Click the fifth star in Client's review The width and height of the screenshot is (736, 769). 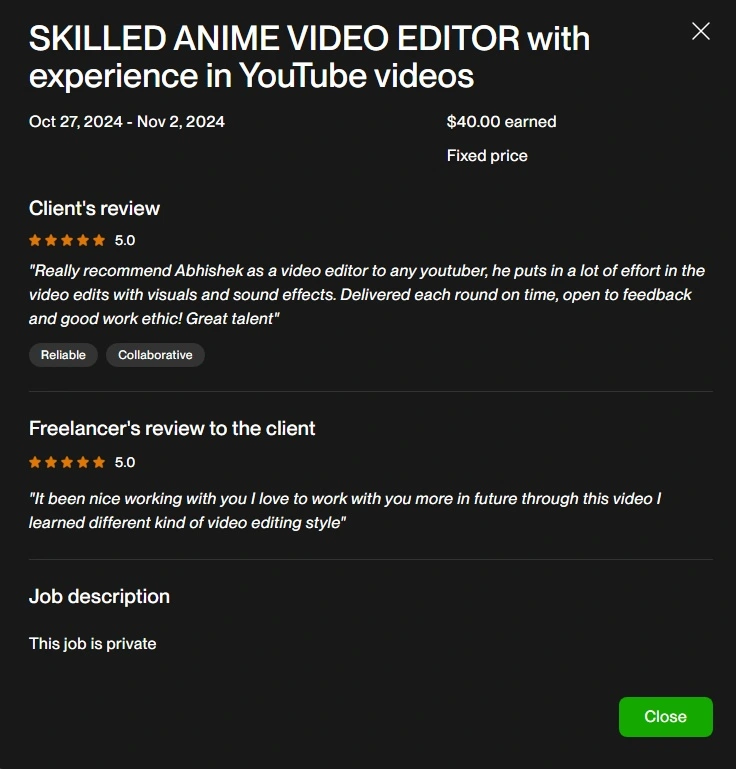[99, 240]
